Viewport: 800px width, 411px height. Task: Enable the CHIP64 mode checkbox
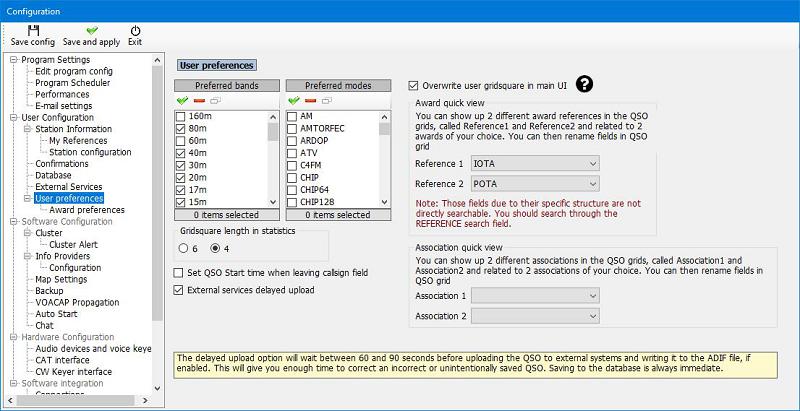point(292,190)
